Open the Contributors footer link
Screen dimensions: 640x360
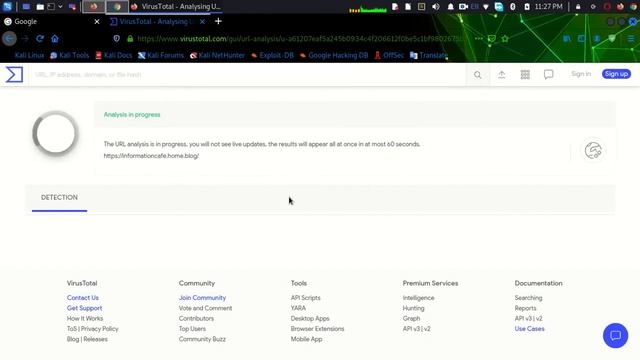click(x=196, y=318)
